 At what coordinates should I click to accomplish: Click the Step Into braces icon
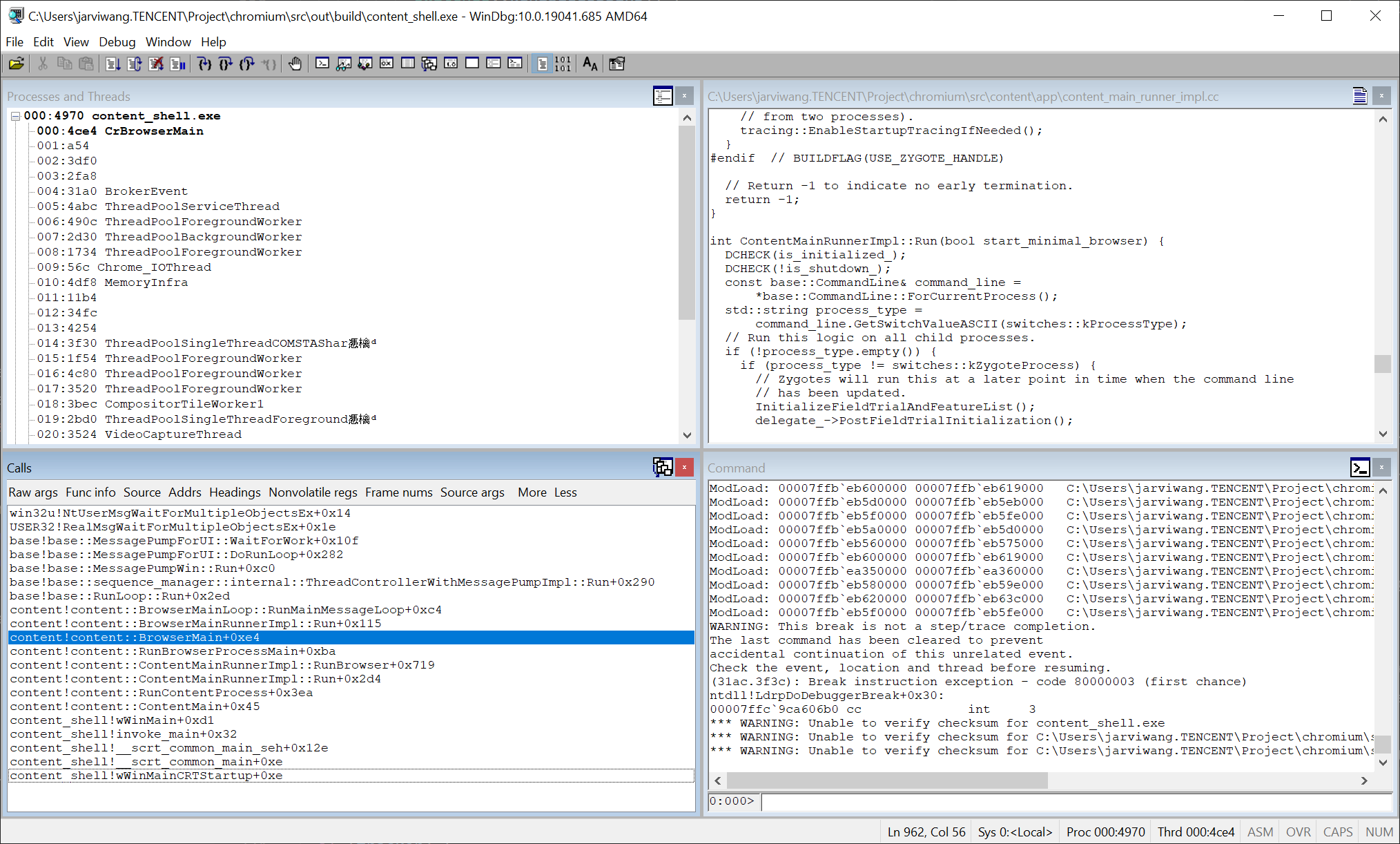[x=204, y=64]
